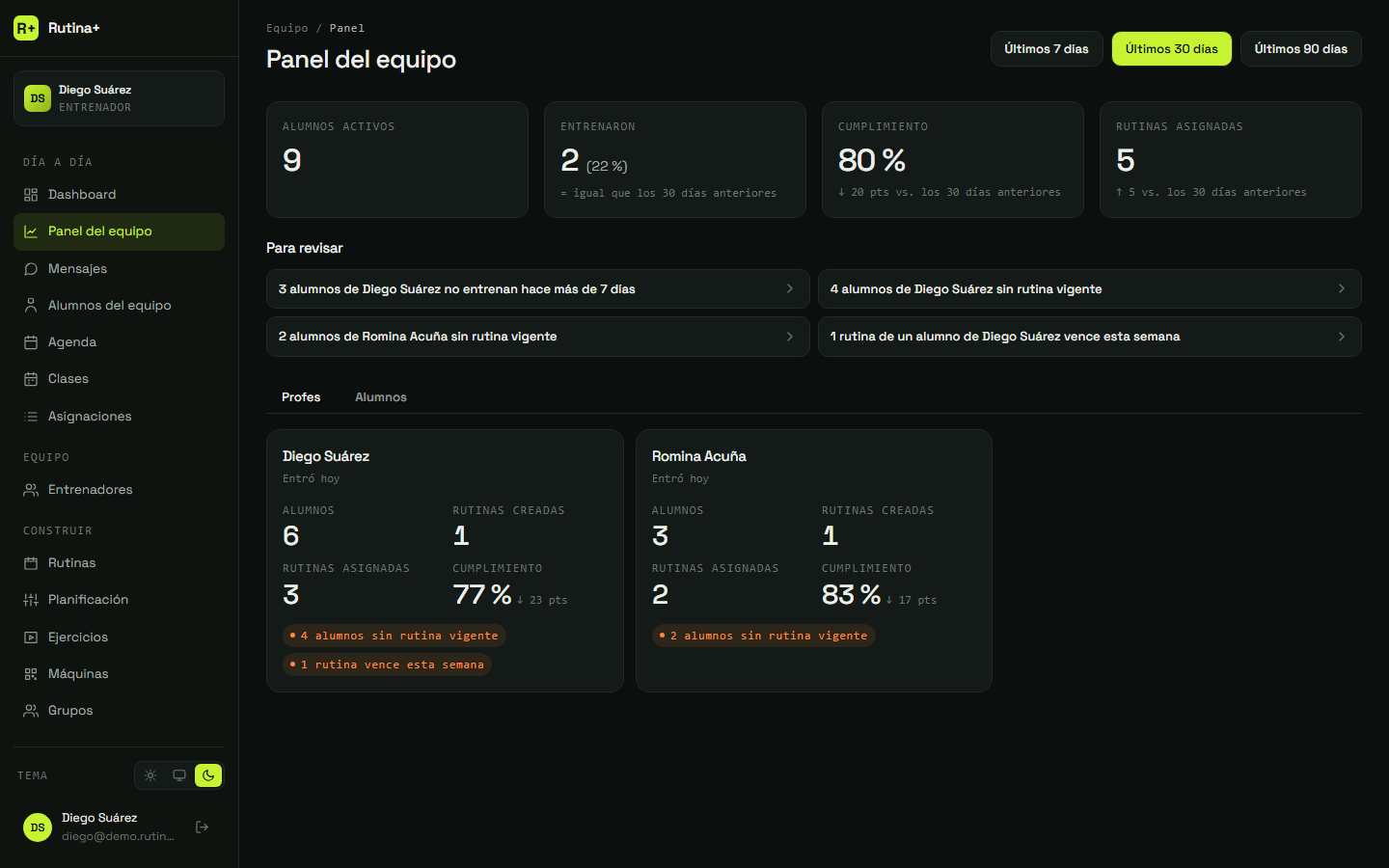Click the Planificación sliders icon

31,600
